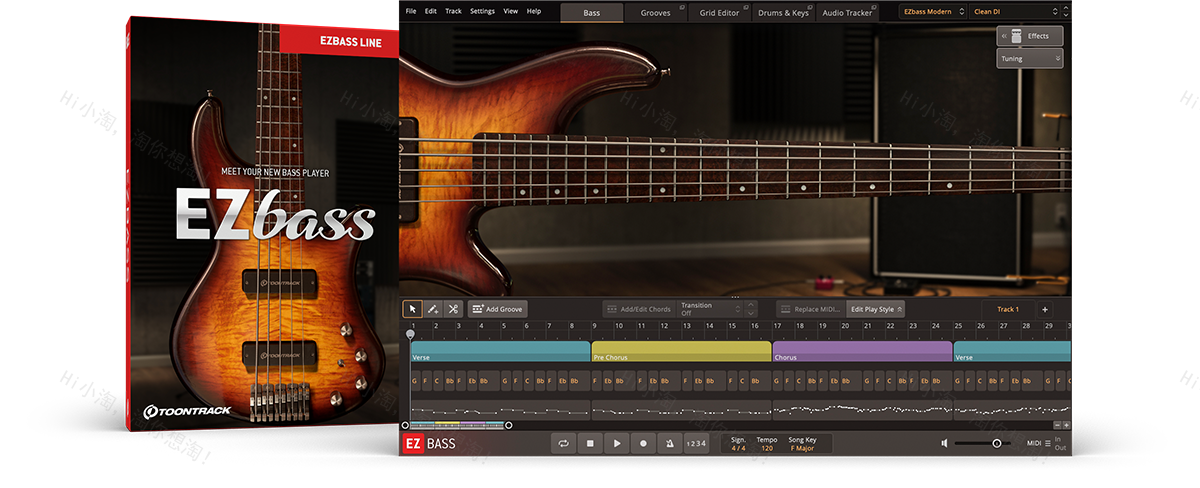Screen dimensions: 1200x488
Task: Open the Track menu
Action: [454, 11]
